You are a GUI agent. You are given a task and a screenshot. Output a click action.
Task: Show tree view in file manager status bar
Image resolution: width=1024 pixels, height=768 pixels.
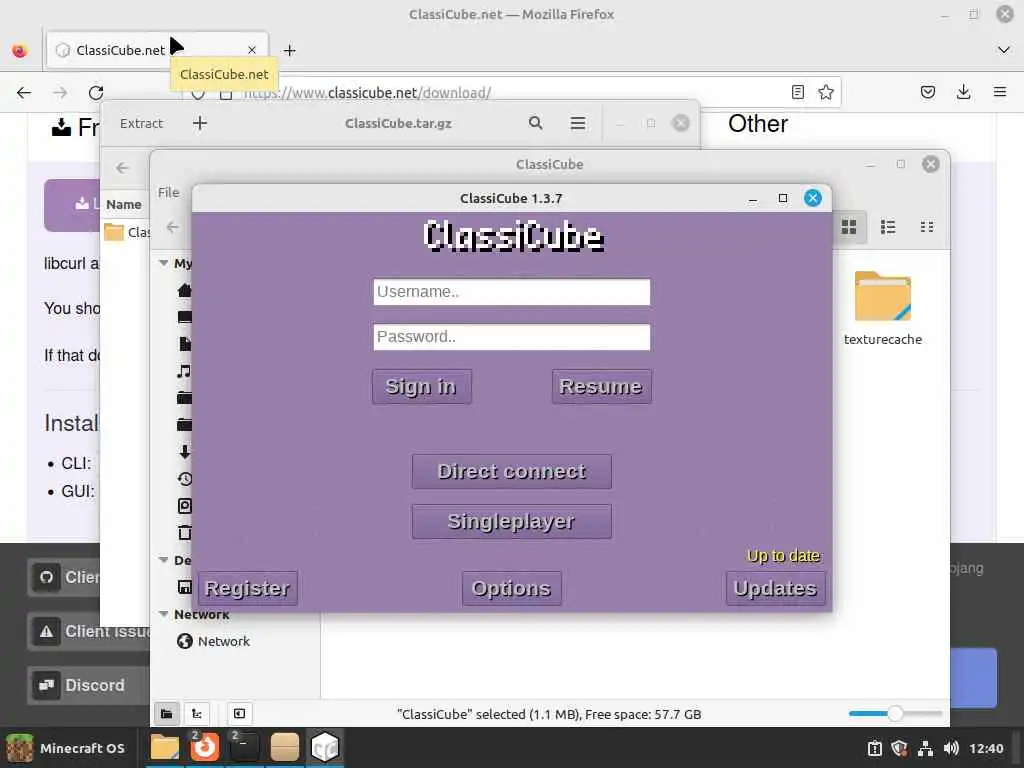pos(197,714)
